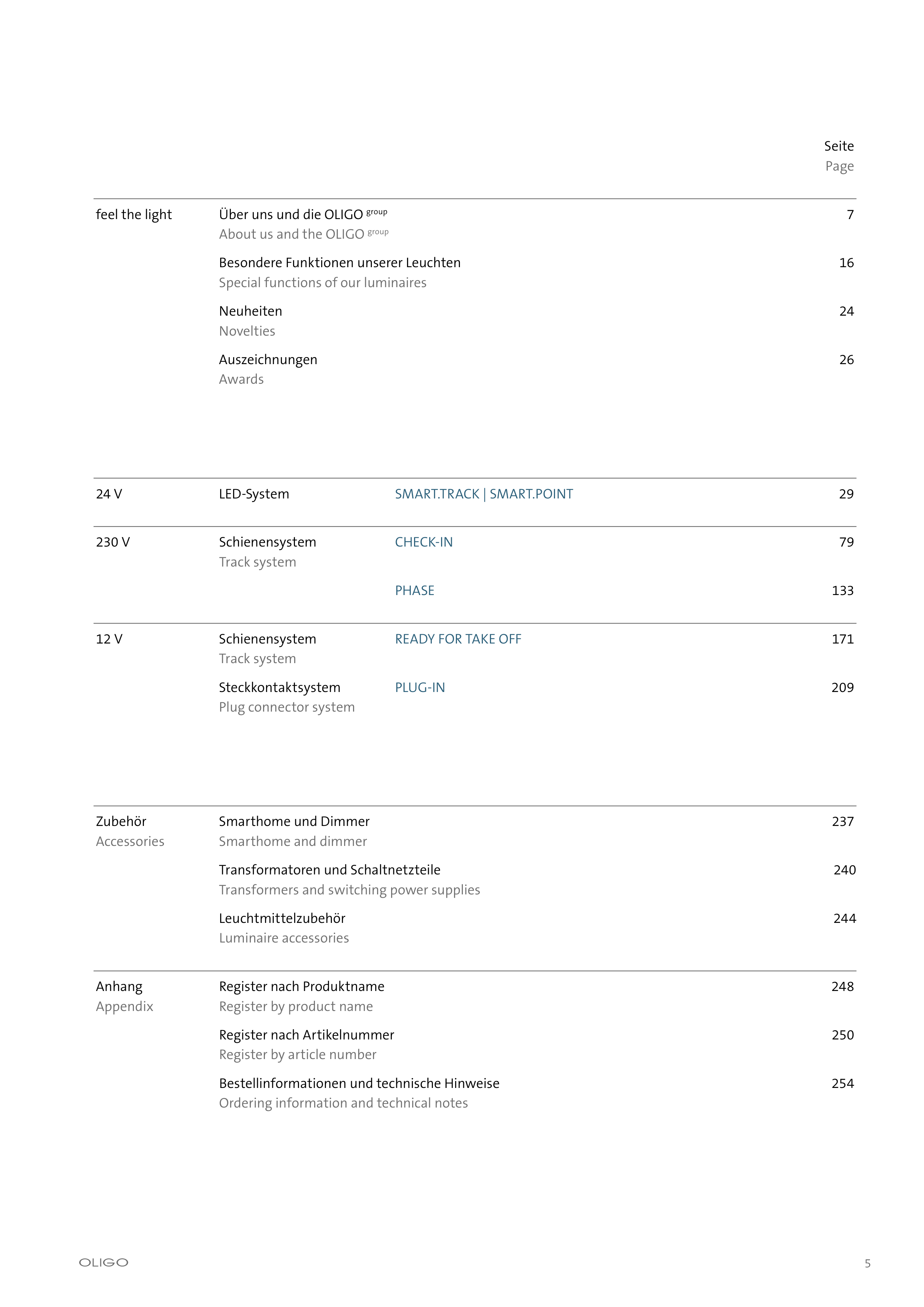Viewport: 924px width, 1307px height.
Task: Open the CHECK-IN track system link
Action: [424, 542]
